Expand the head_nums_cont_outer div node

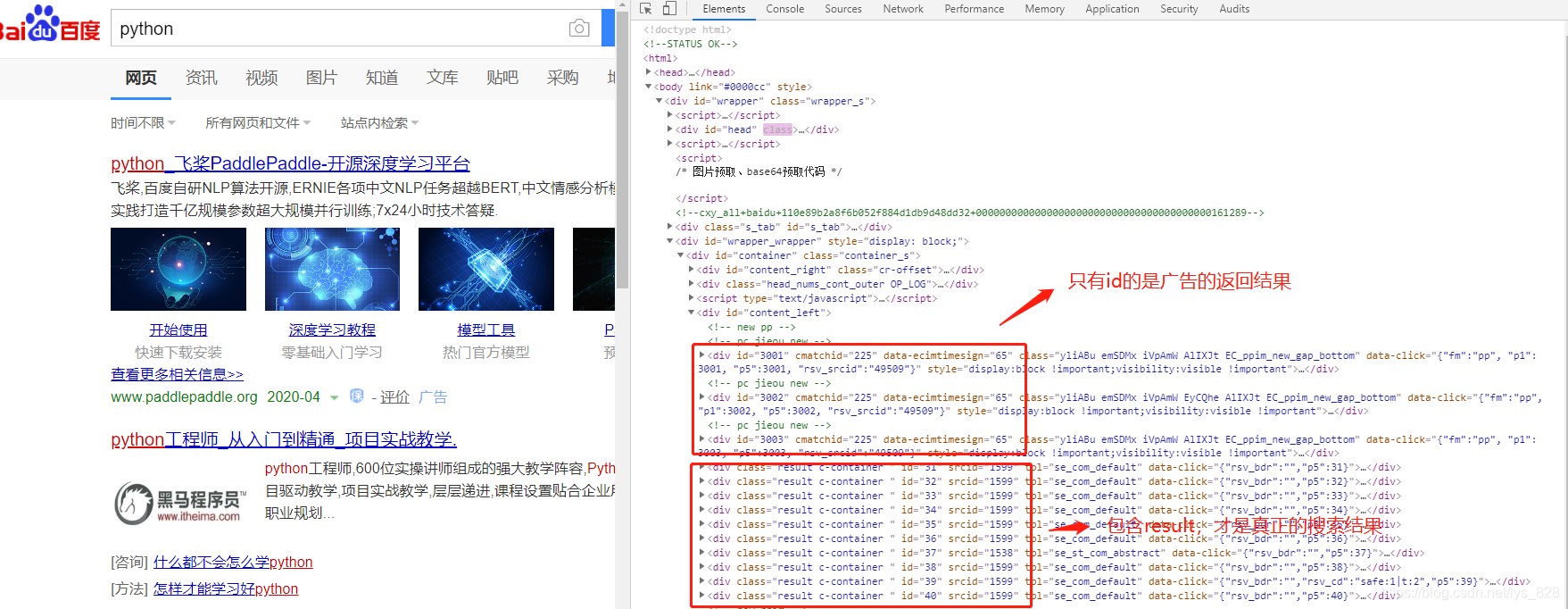tap(692, 284)
